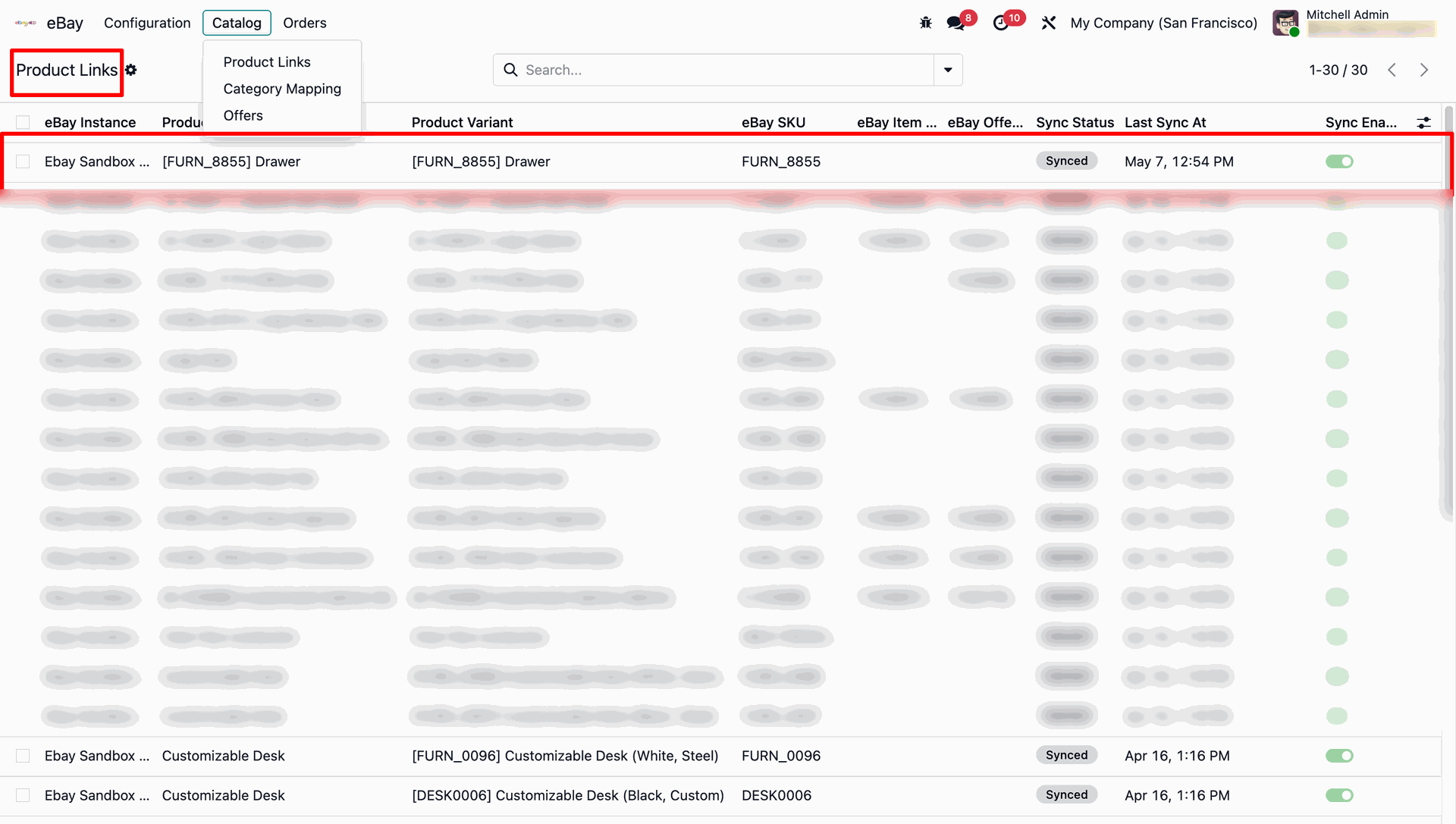The image size is (1456, 824).
Task: Click the 1-30 / 30 pager counter
Action: 1338,70
